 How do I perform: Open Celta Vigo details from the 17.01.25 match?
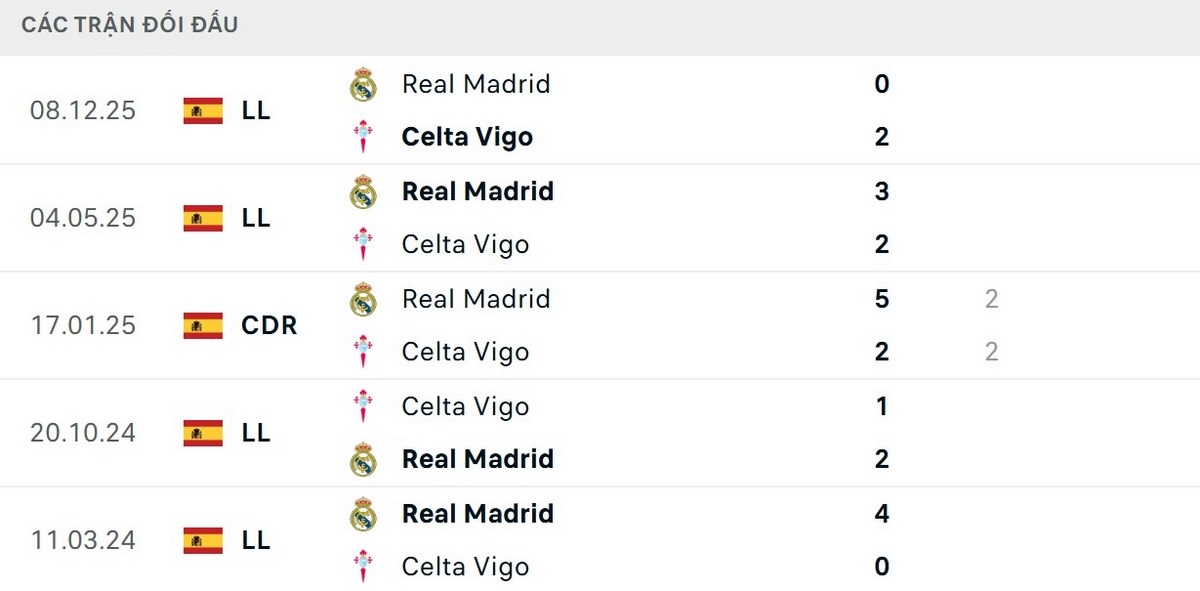pyautogui.click(x=465, y=352)
